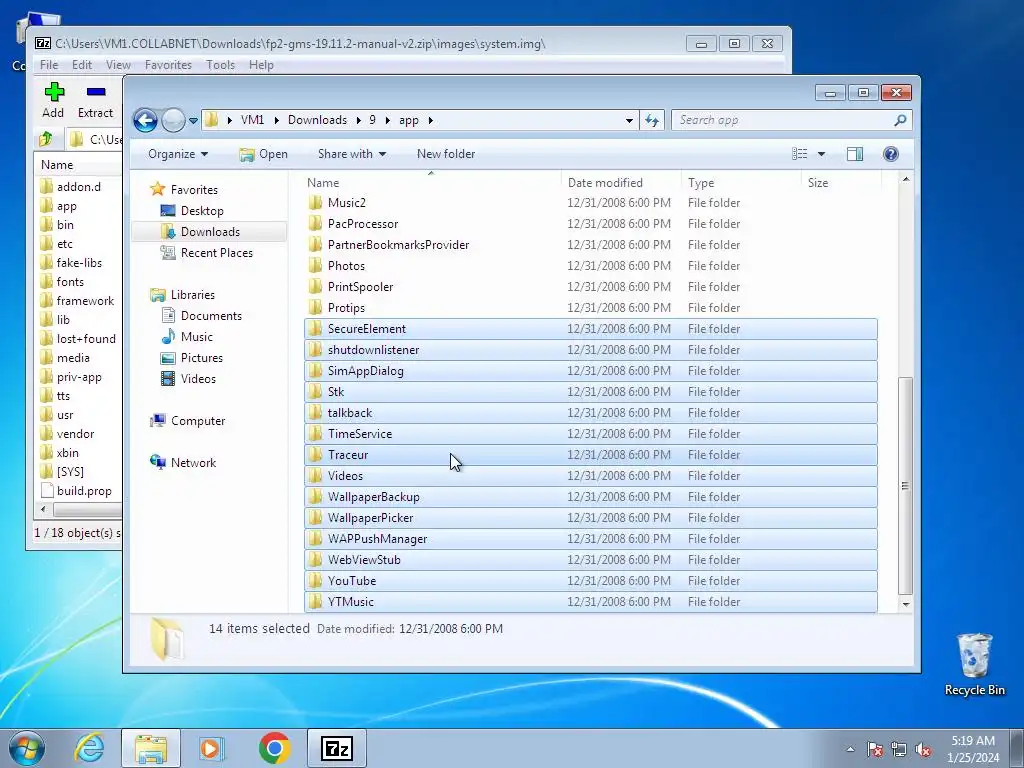Click the network tray icon
Image resolution: width=1024 pixels, height=768 pixels.
(x=899, y=750)
